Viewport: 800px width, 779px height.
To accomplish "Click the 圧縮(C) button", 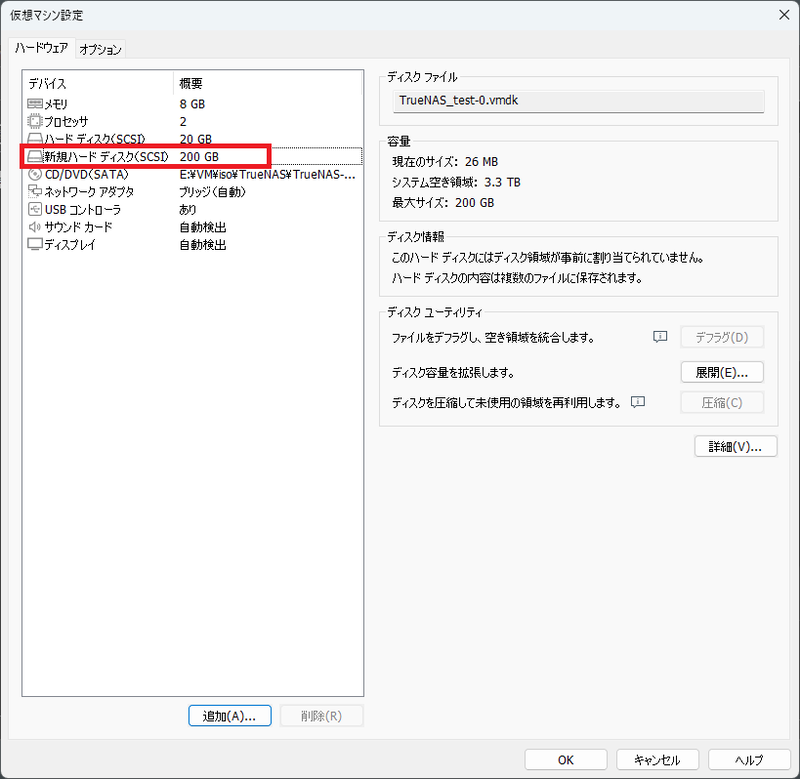I will click(722, 403).
